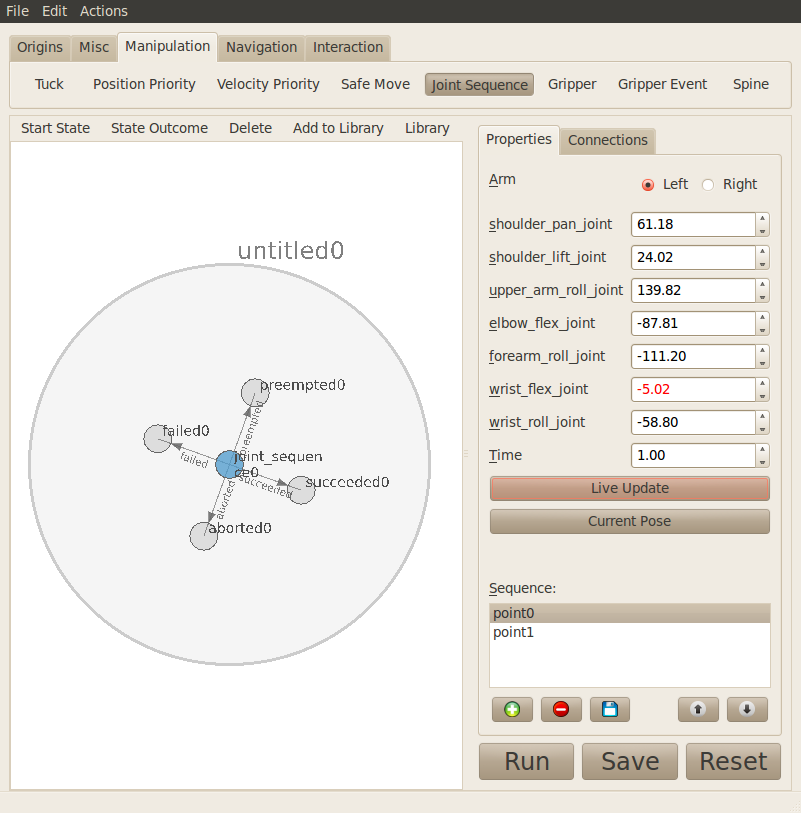Viewport: 801px width, 813px height.
Task: Increase the Time value with up arrow
Action: [762, 449]
